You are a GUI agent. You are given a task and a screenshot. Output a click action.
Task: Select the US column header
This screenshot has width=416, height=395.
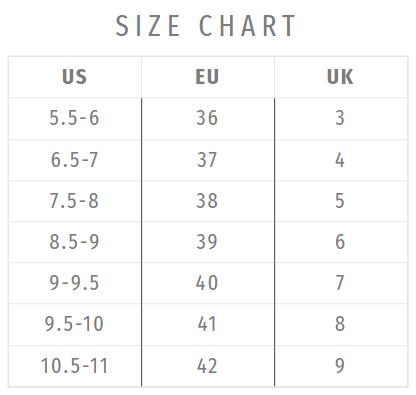(x=75, y=77)
